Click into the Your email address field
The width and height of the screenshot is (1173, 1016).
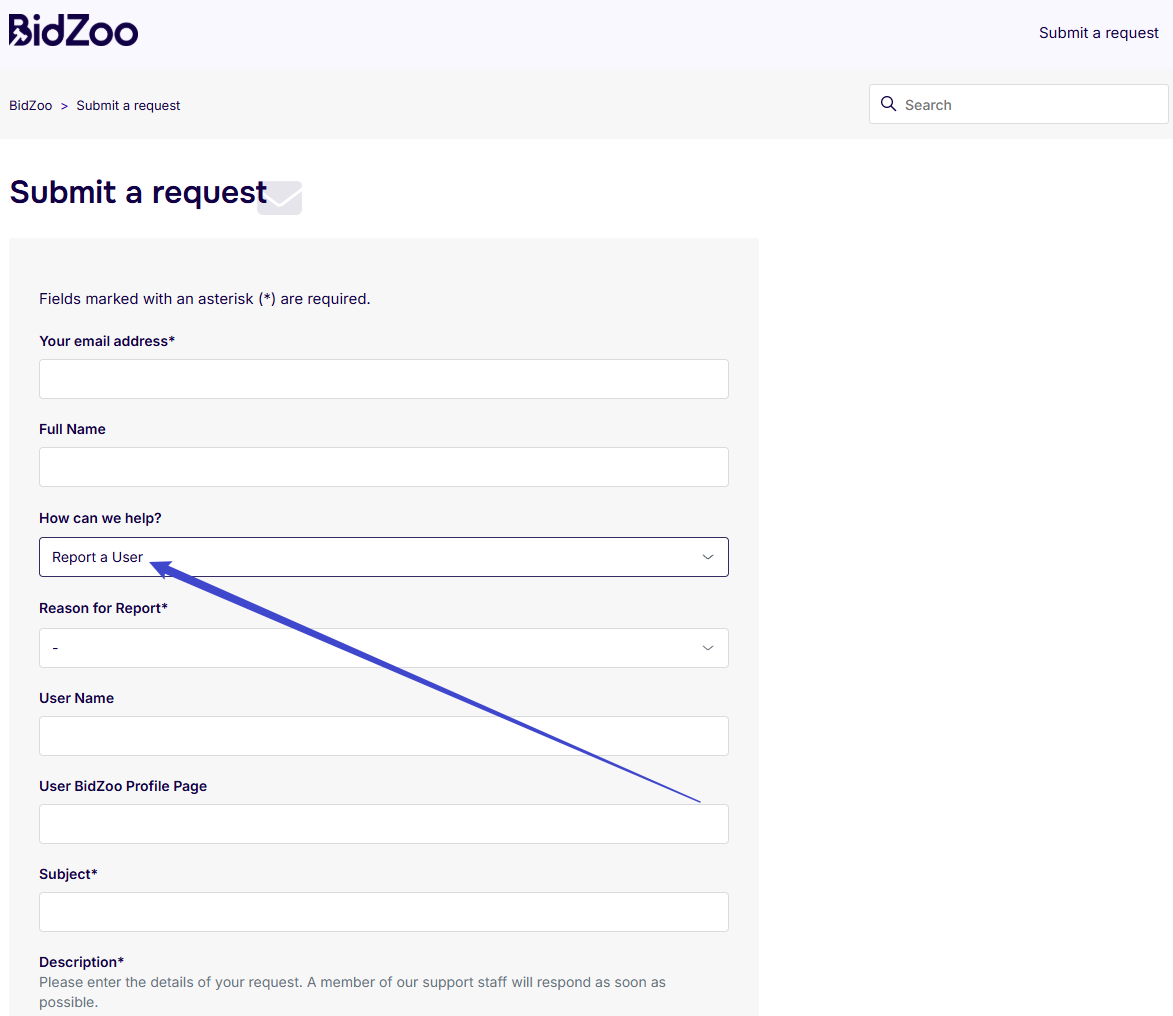point(383,379)
